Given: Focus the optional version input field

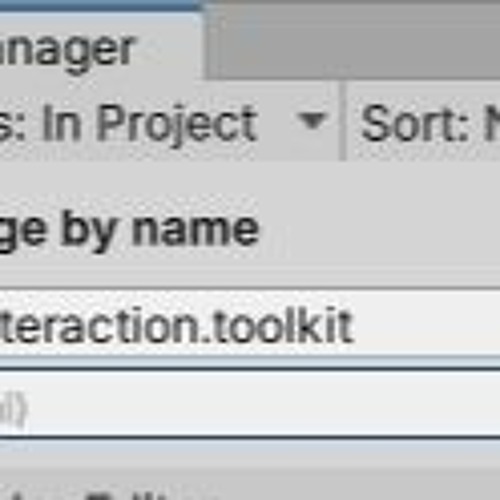Looking at the screenshot, I should pyautogui.click(x=250, y=404).
